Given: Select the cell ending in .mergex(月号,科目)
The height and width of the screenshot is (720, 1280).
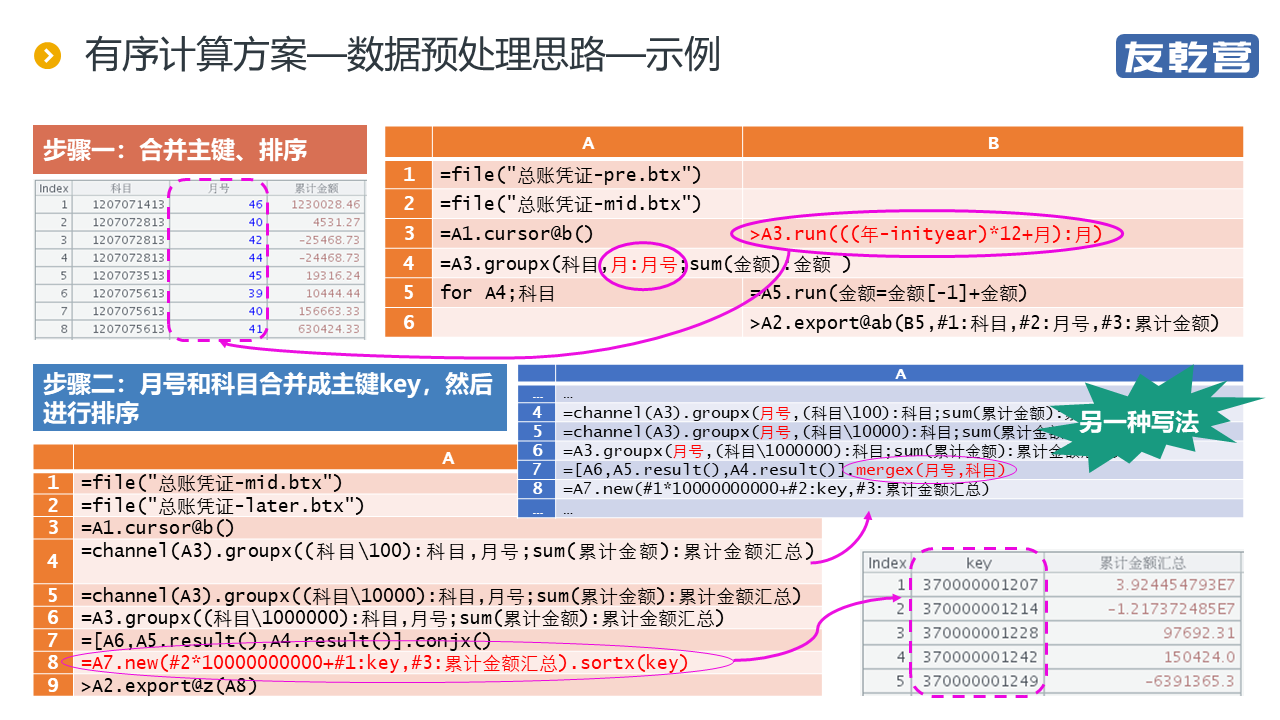Looking at the screenshot, I should tap(900, 469).
